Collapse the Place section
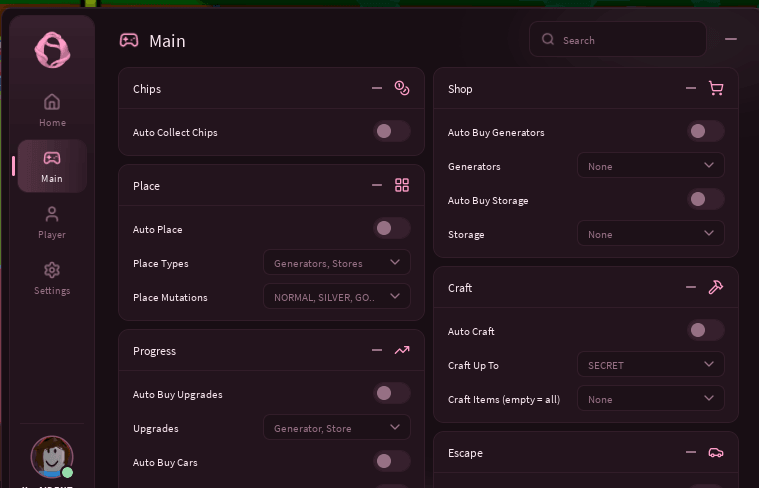Viewport: 759px width, 488px height. click(377, 185)
